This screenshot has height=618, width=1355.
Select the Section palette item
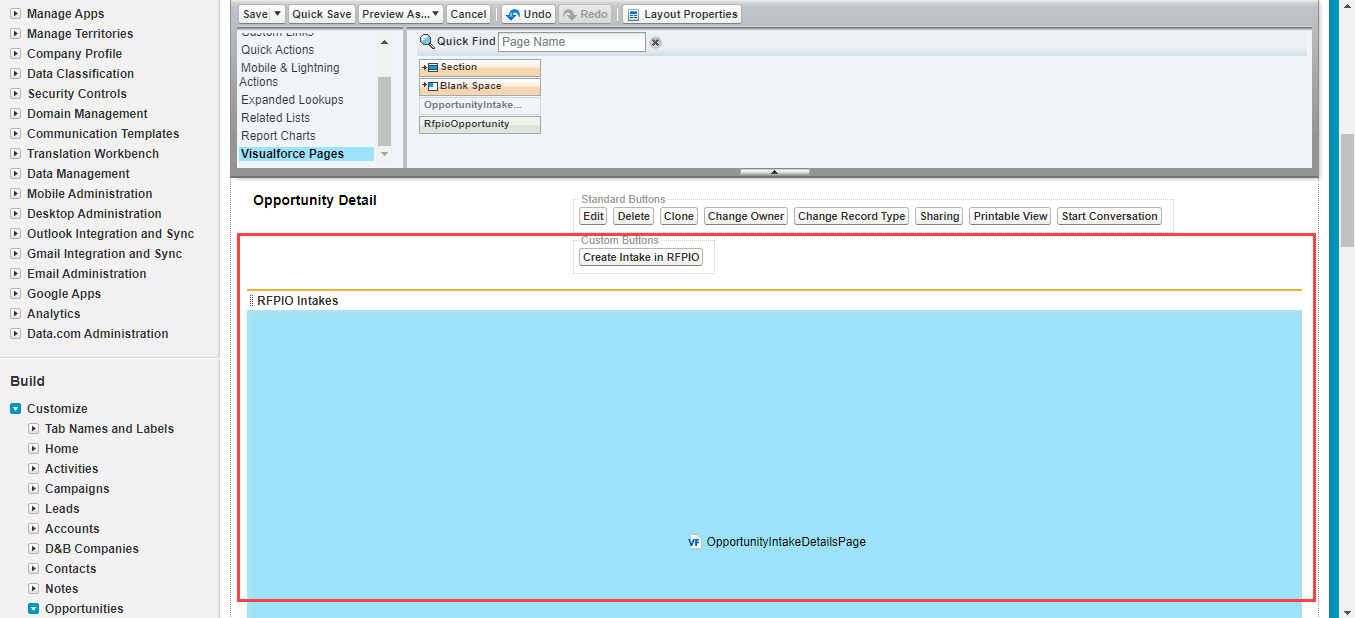click(x=480, y=67)
